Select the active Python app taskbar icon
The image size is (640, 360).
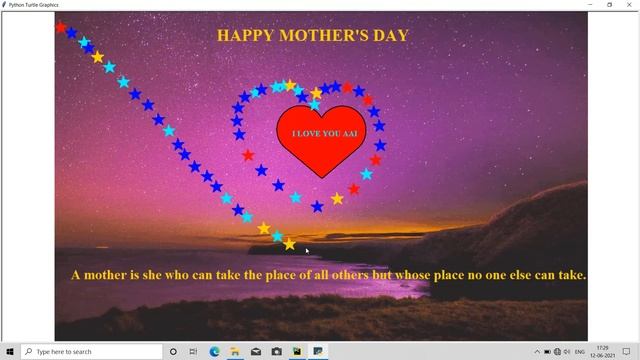pos(318,351)
